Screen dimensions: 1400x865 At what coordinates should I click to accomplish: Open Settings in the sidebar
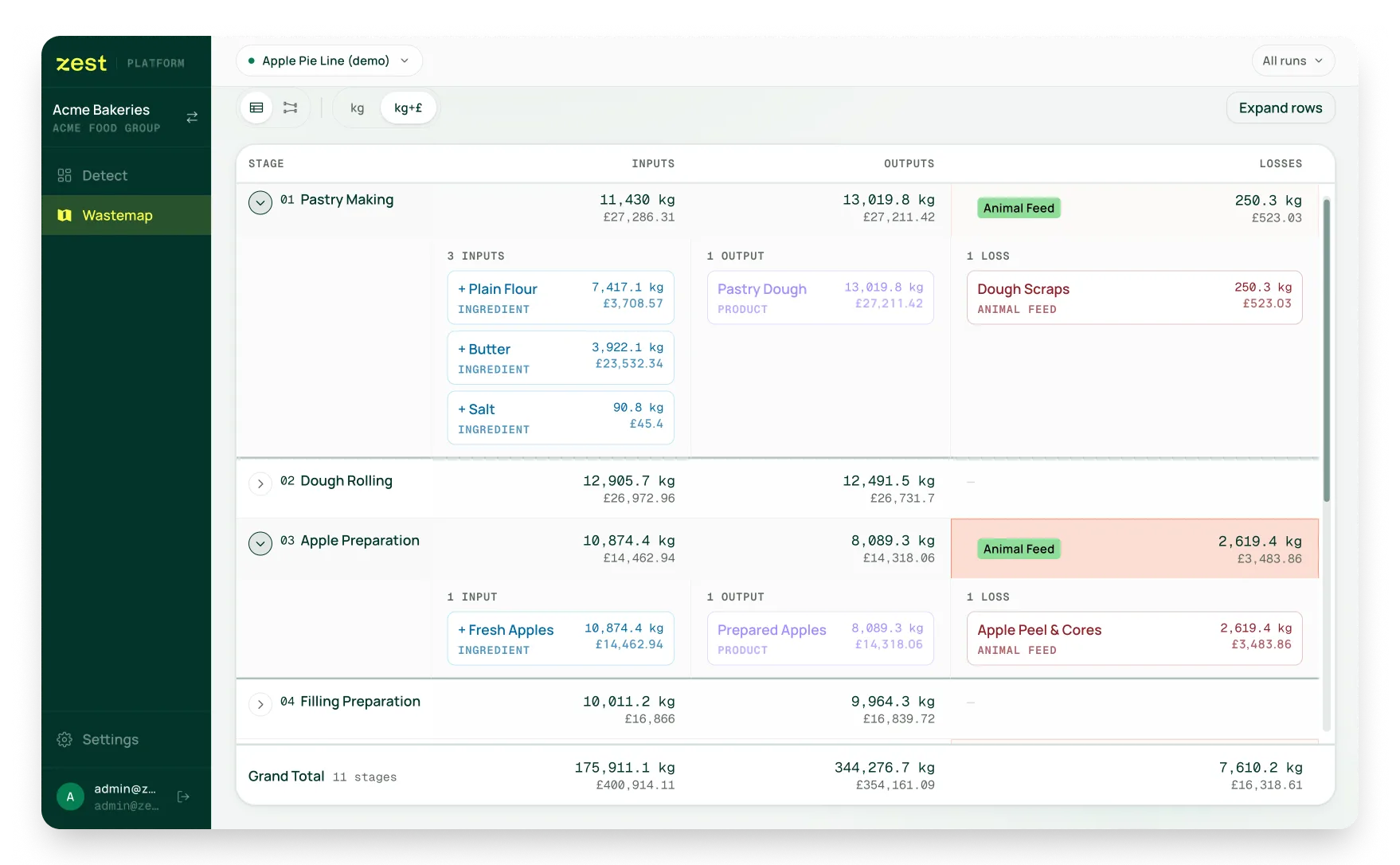[126, 739]
